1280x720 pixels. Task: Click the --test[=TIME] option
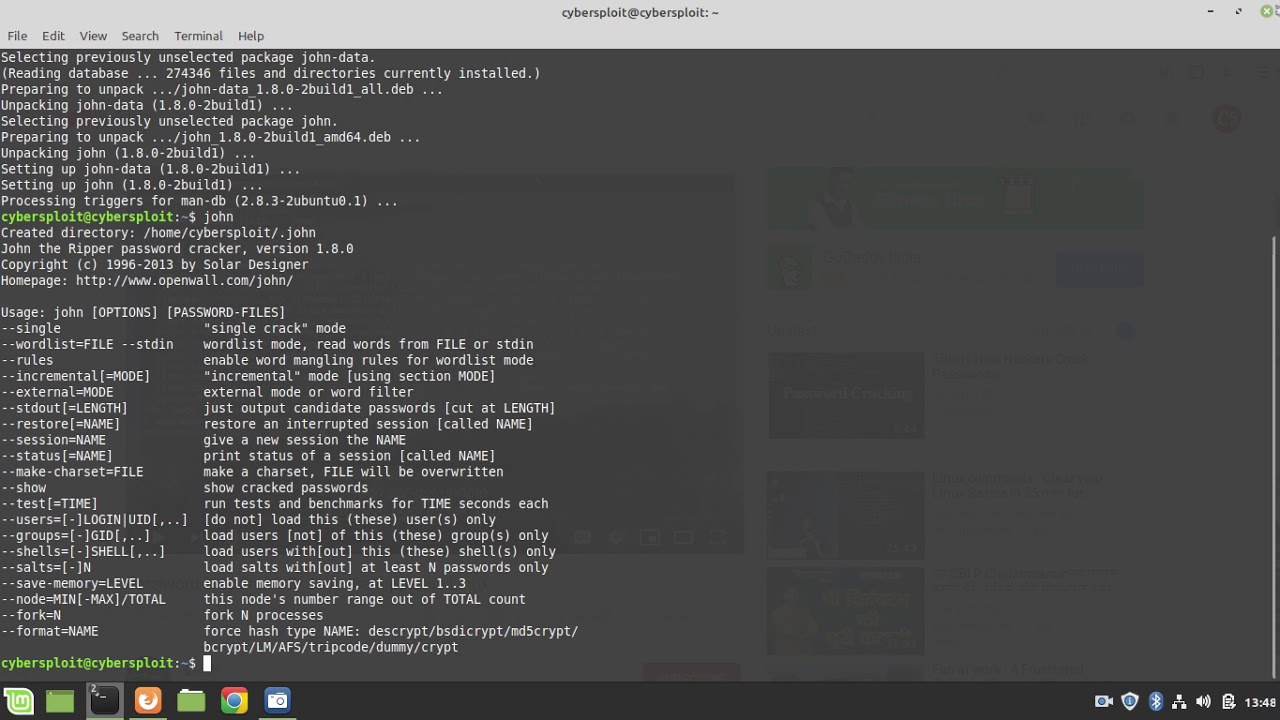click(49, 505)
